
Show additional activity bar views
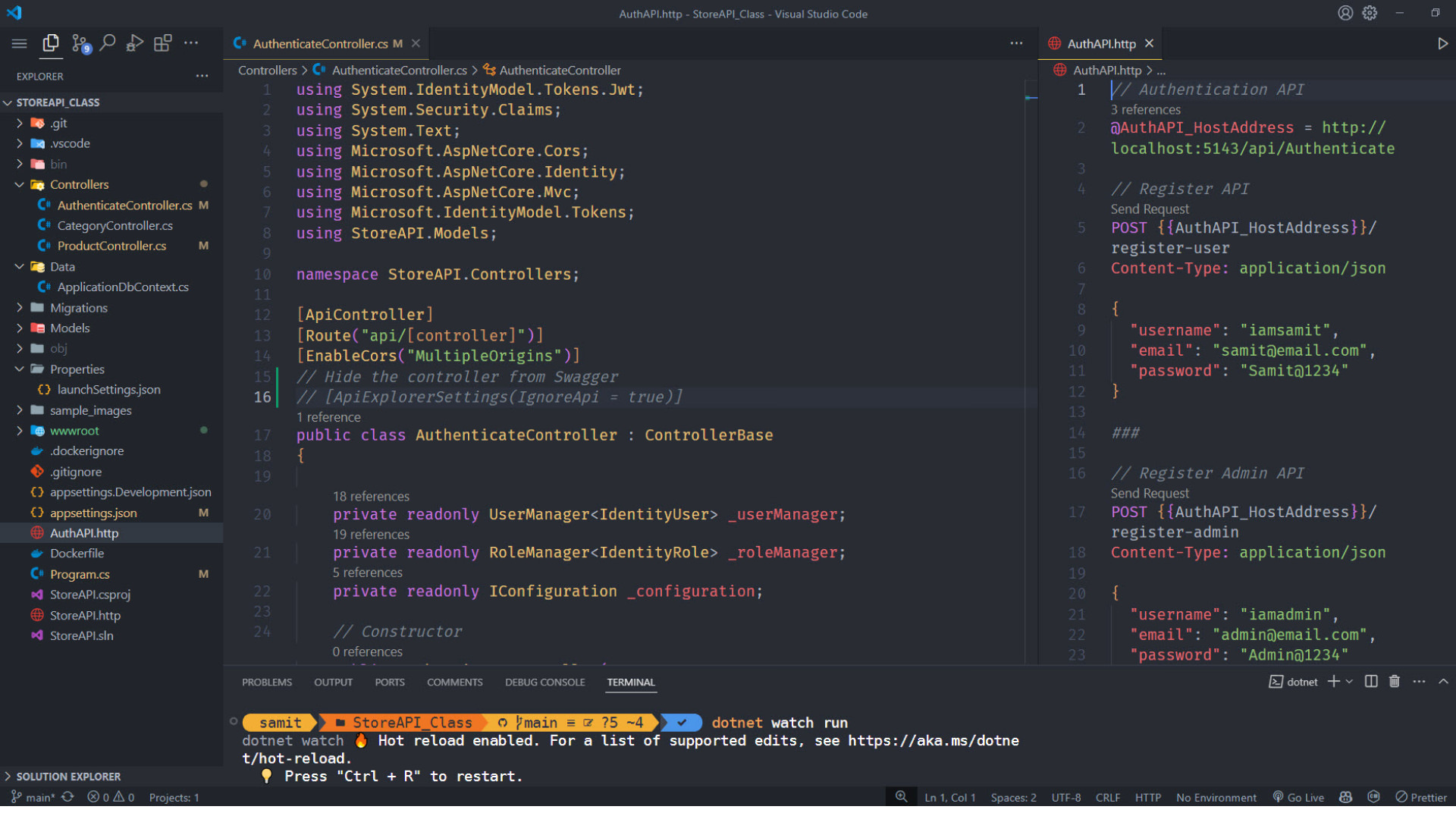click(191, 43)
